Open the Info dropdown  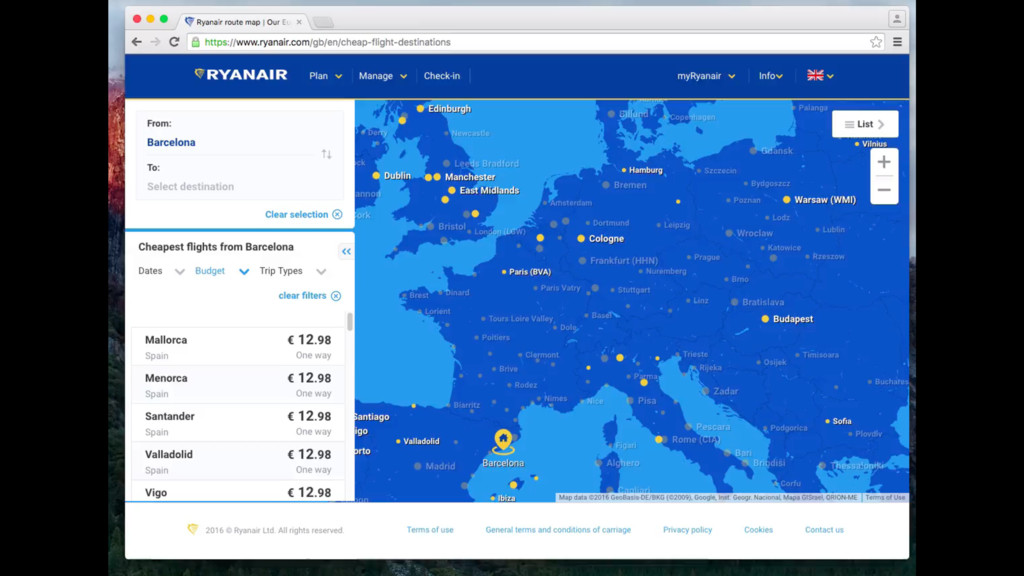click(771, 76)
